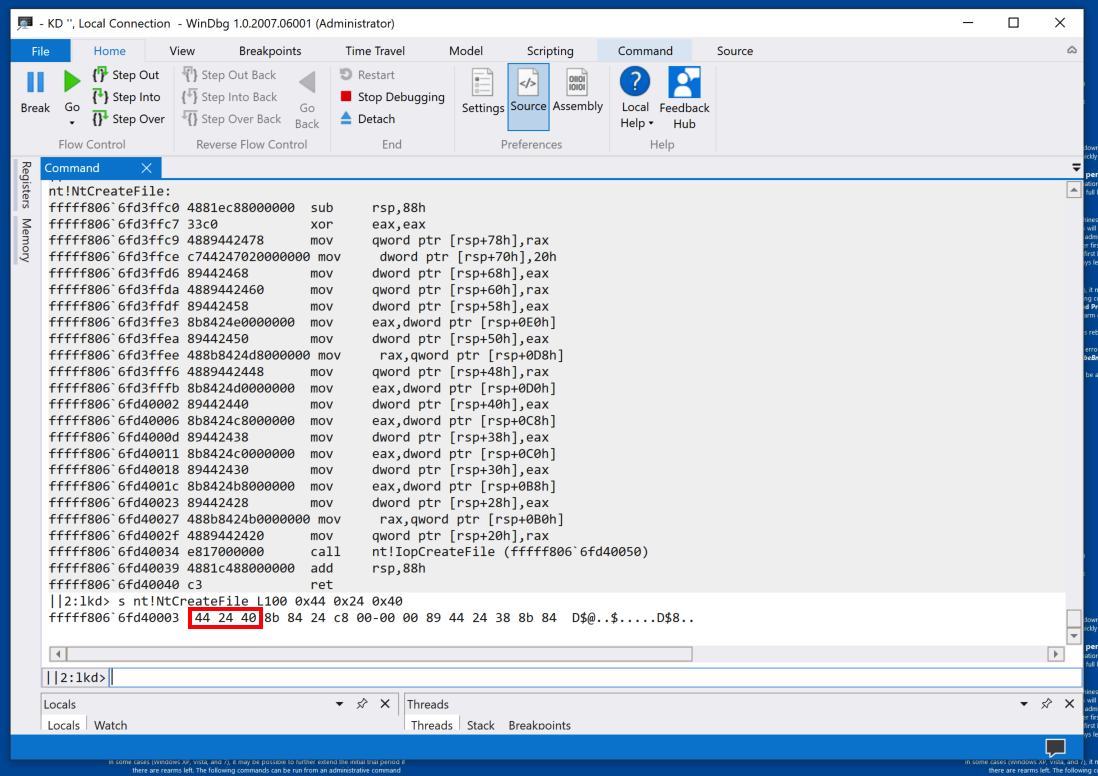Click the Step Over Back icon
Image resolution: width=1098 pixels, height=776 pixels.
coord(190,118)
